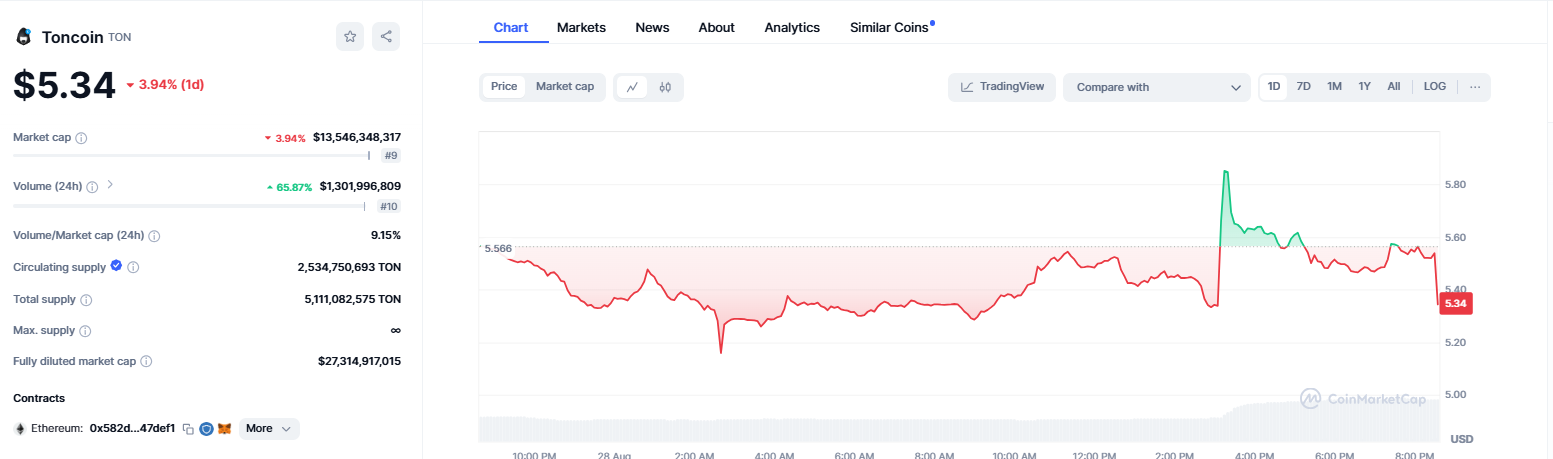Click the Contracts section heading
Viewport: 1553px width, 459px height.
coord(39,398)
